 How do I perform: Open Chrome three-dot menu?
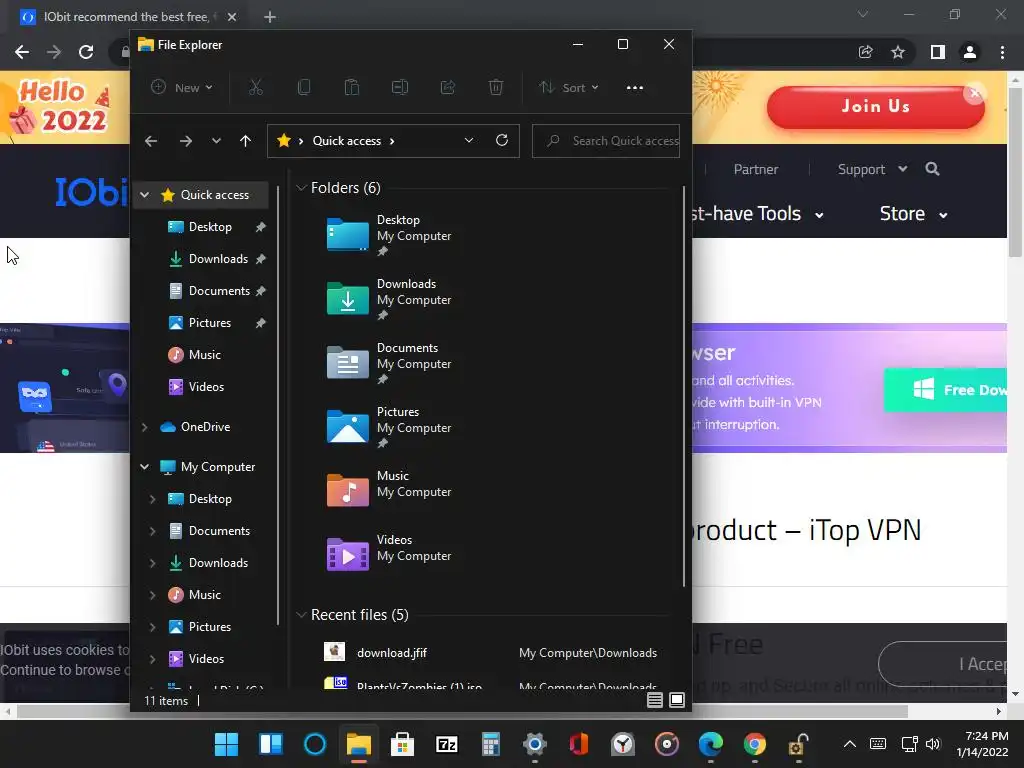(1002, 52)
